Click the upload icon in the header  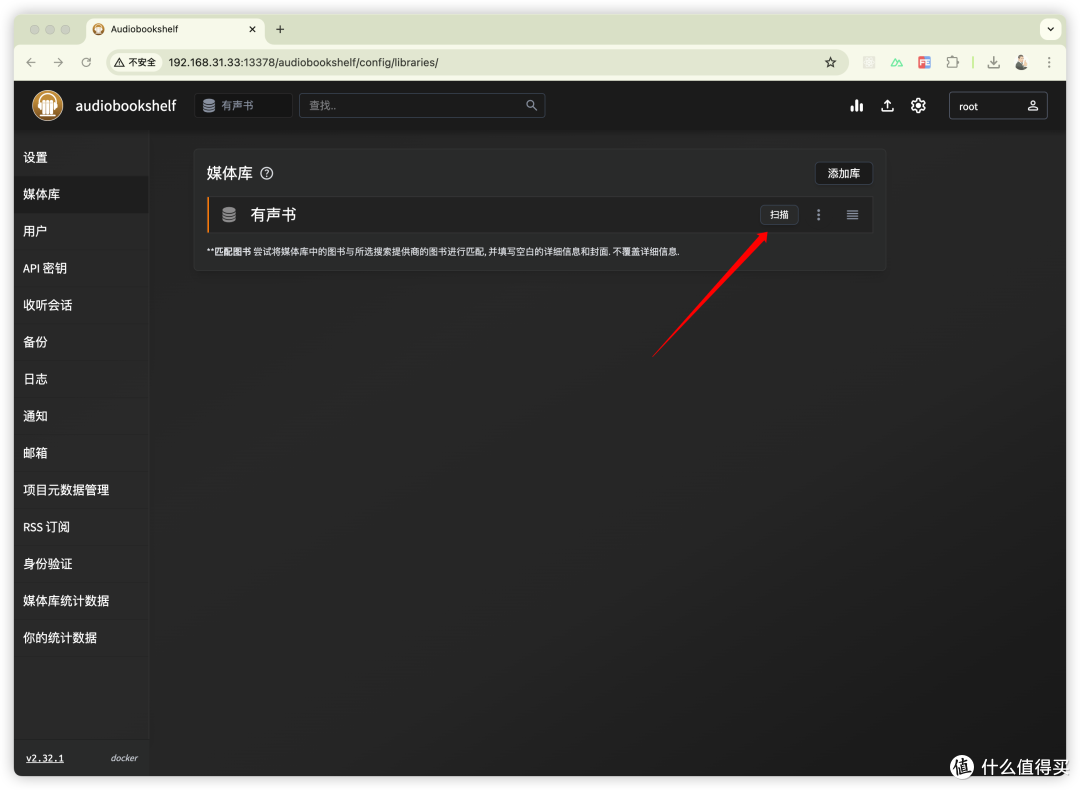(887, 106)
